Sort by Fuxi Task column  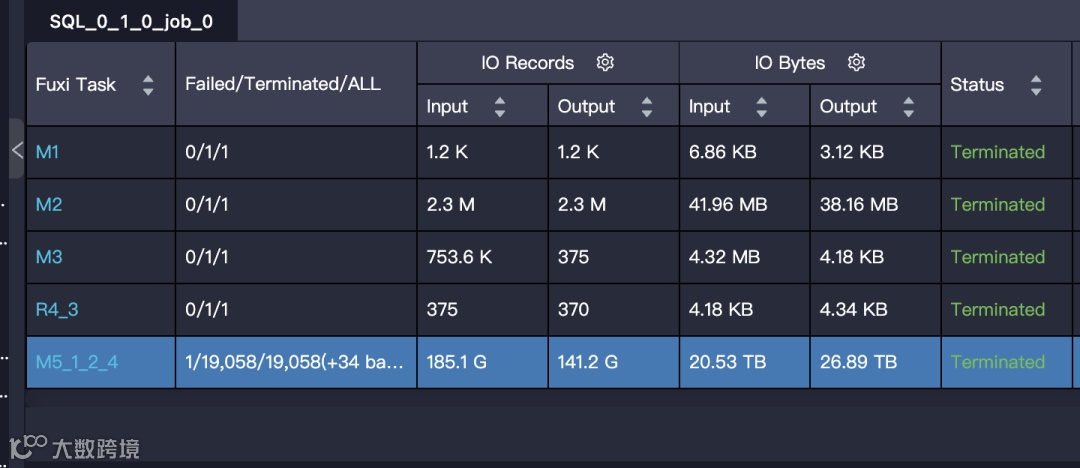(148, 85)
